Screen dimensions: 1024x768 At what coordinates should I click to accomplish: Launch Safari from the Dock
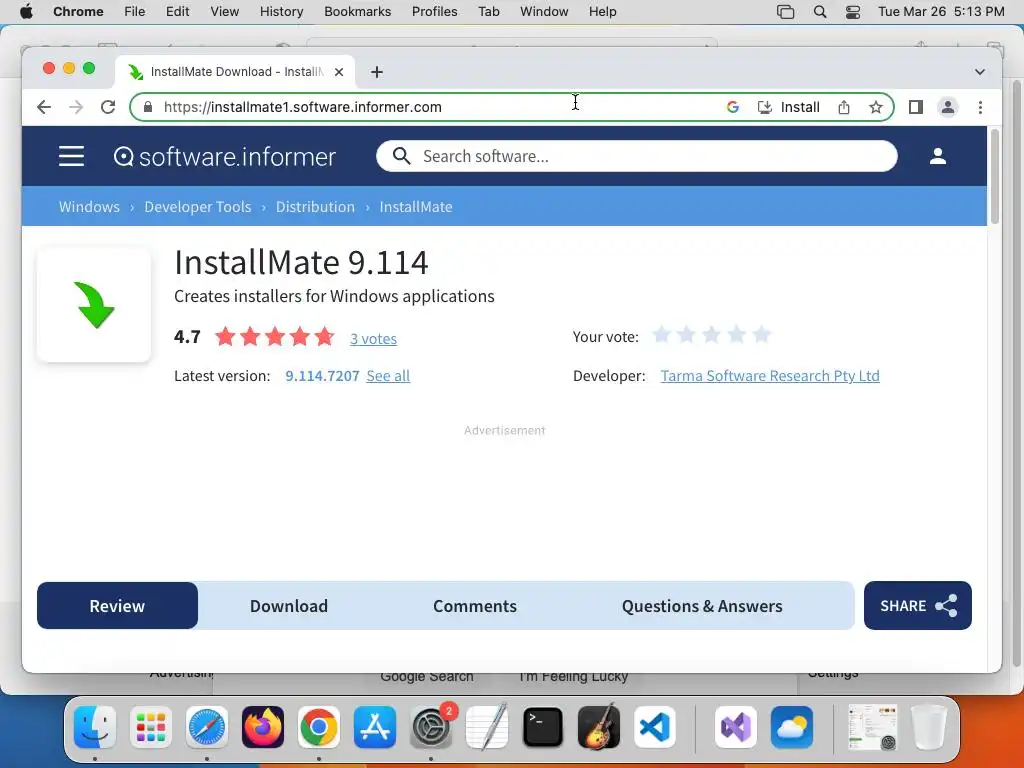pyautogui.click(x=207, y=727)
